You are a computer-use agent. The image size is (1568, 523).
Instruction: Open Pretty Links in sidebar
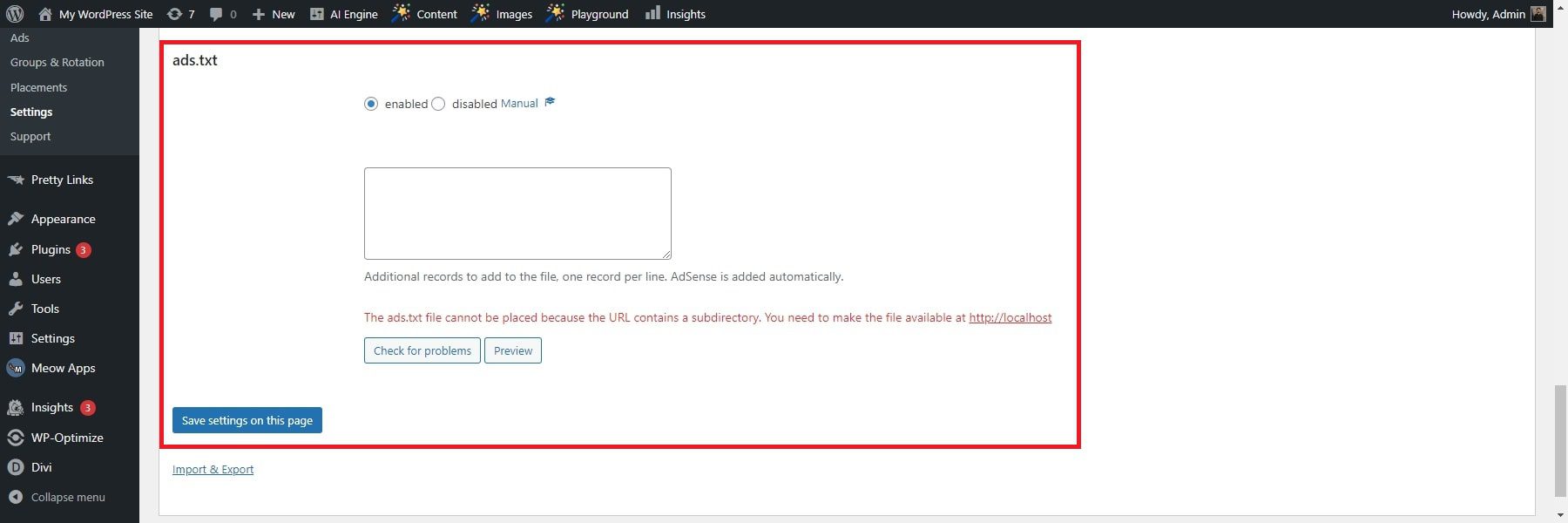pos(61,180)
